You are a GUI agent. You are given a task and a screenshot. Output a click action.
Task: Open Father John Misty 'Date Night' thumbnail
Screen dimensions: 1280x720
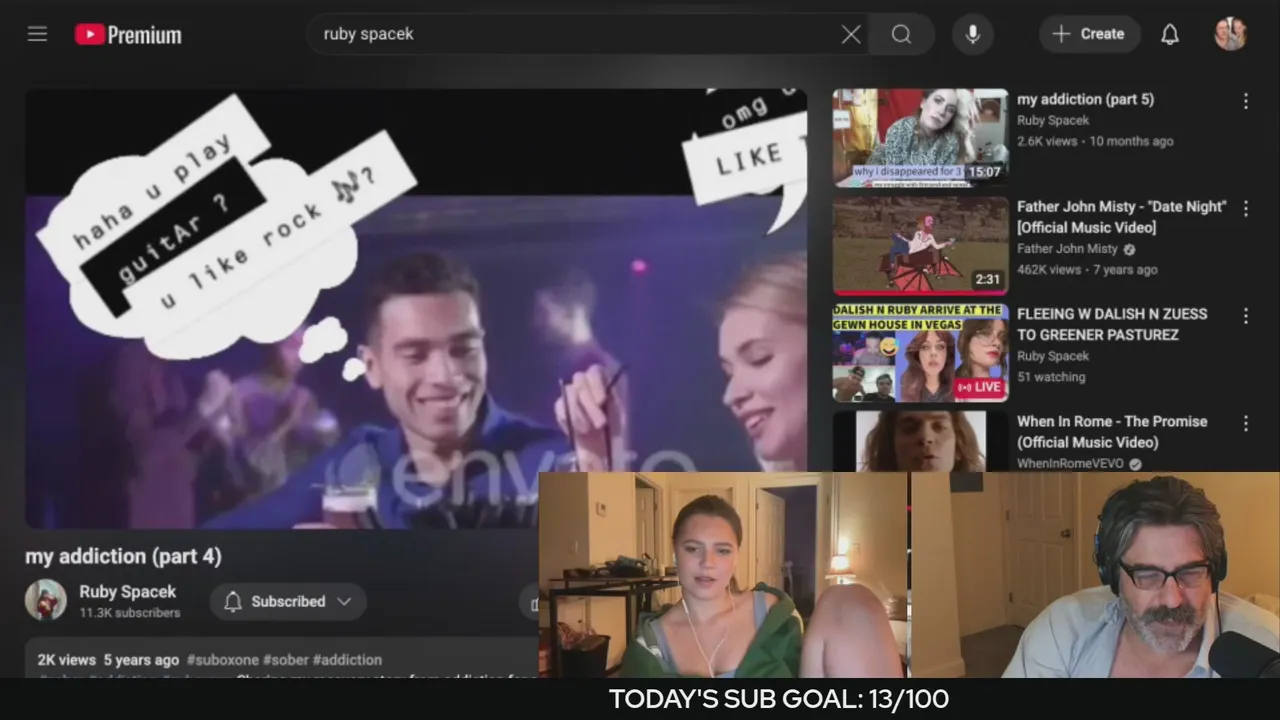click(920, 245)
